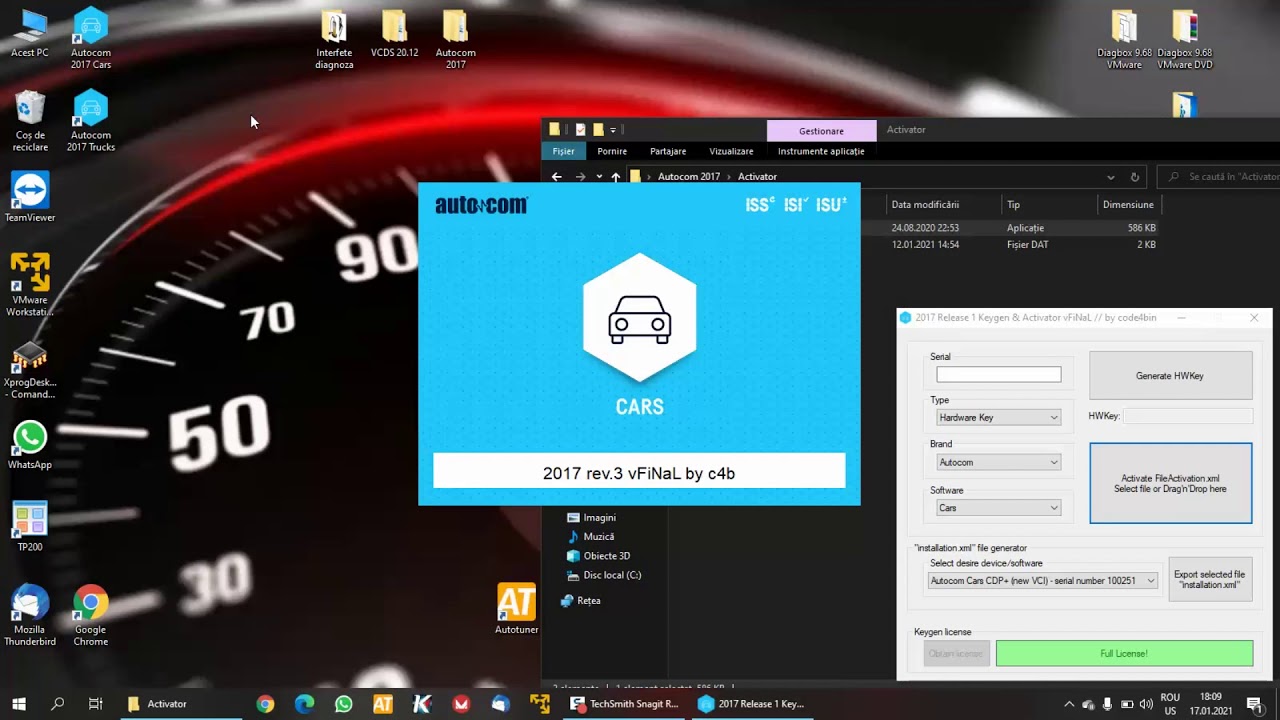Open Task View in taskbar
This screenshot has width=1280, height=720.
[x=96, y=704]
